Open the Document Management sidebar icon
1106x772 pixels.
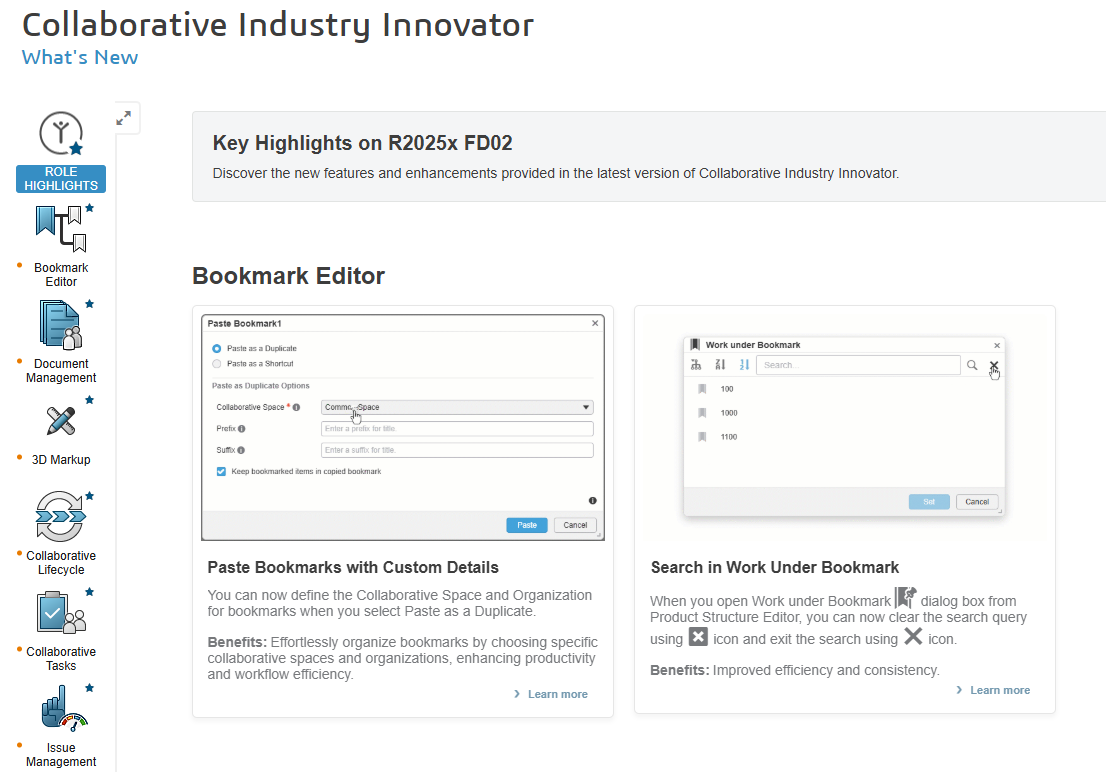[60, 324]
